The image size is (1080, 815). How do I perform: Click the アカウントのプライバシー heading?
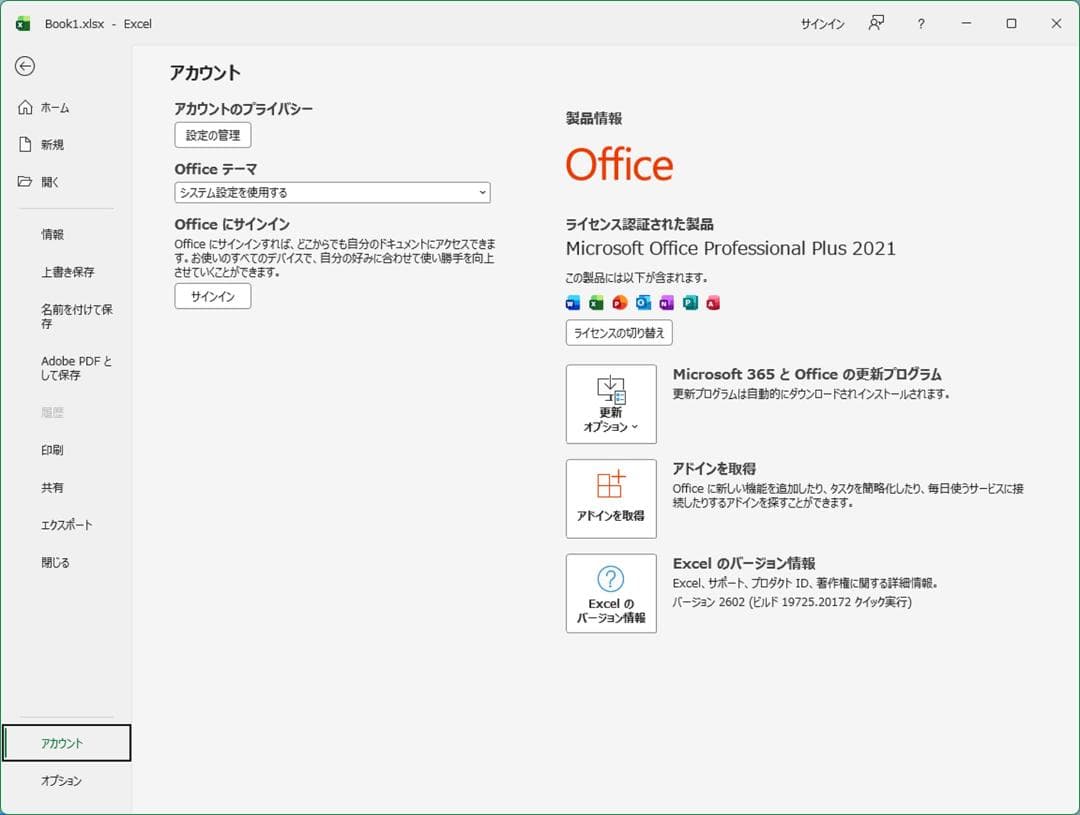coord(243,109)
